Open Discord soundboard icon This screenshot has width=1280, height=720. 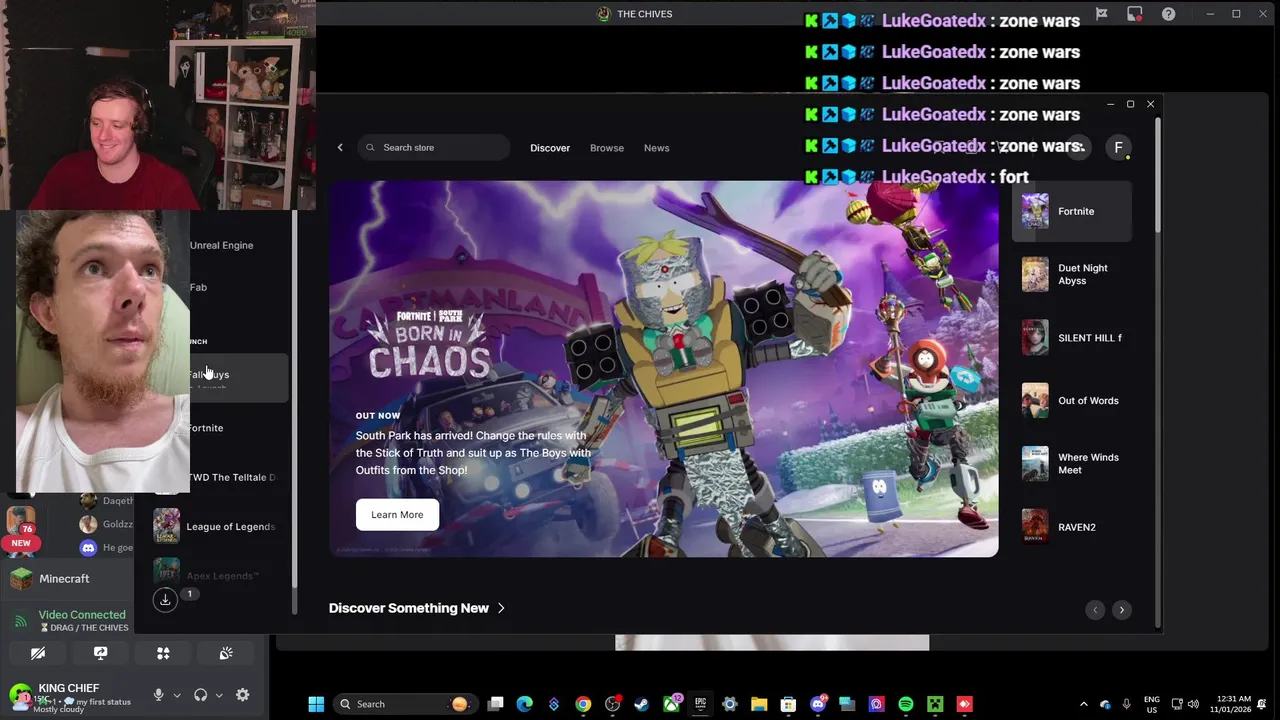click(226, 654)
